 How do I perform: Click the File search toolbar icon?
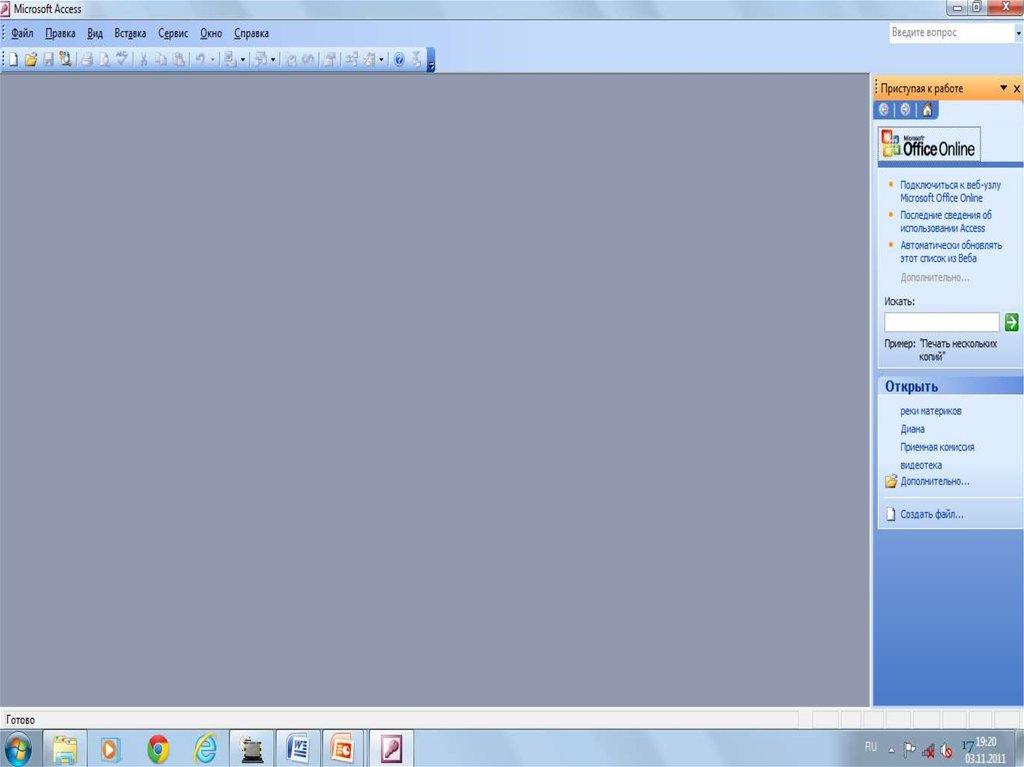pos(65,60)
